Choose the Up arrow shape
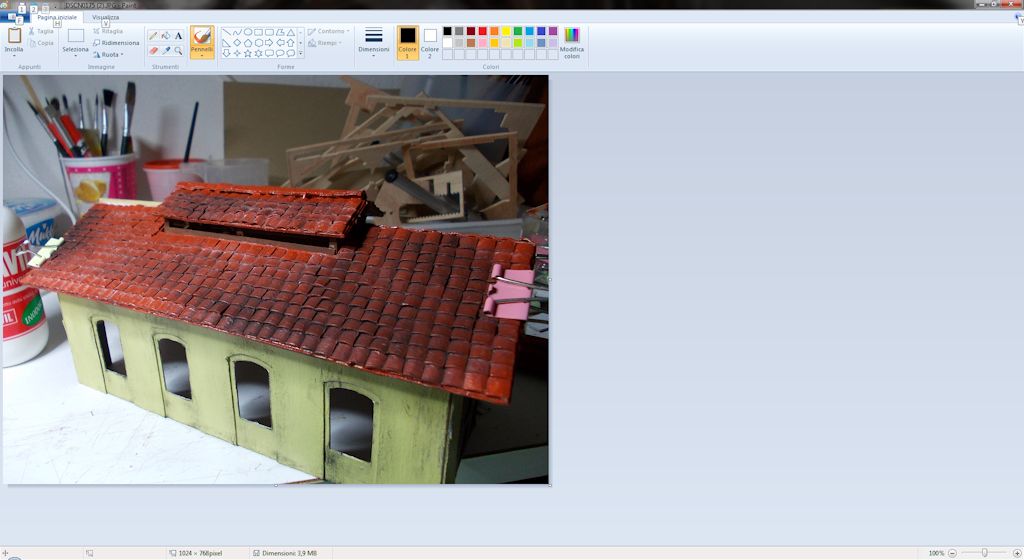1024x560 pixels. pos(291,42)
